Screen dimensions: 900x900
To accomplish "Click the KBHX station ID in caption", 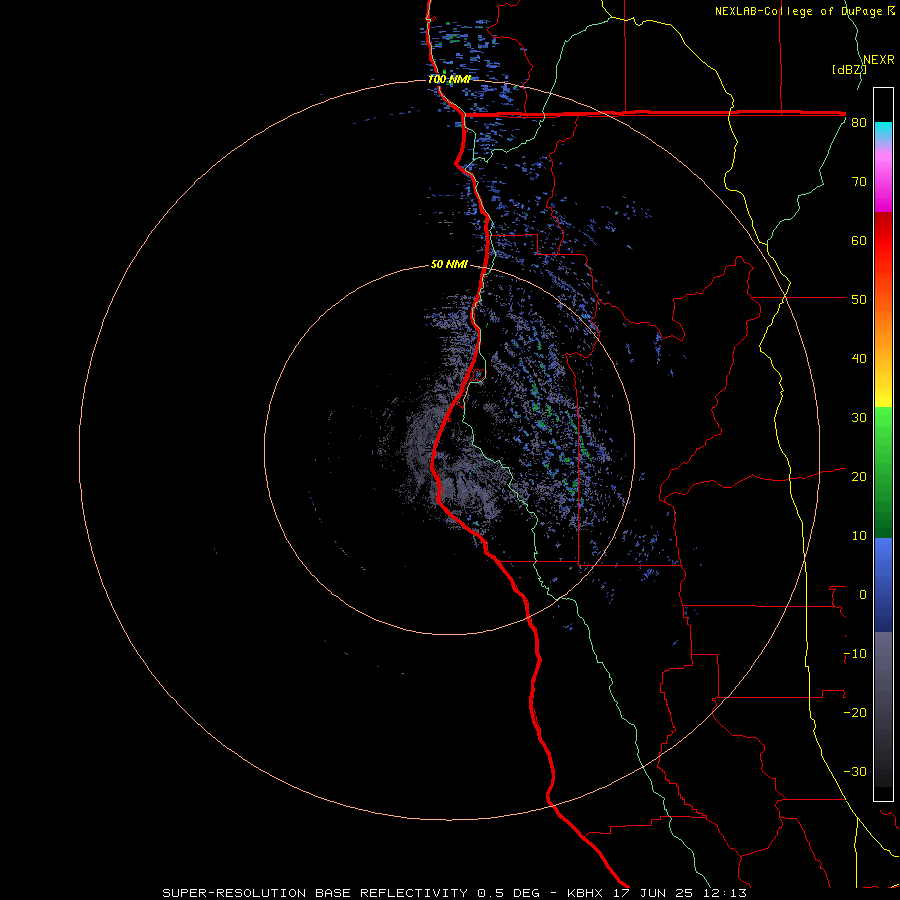I will [584, 893].
